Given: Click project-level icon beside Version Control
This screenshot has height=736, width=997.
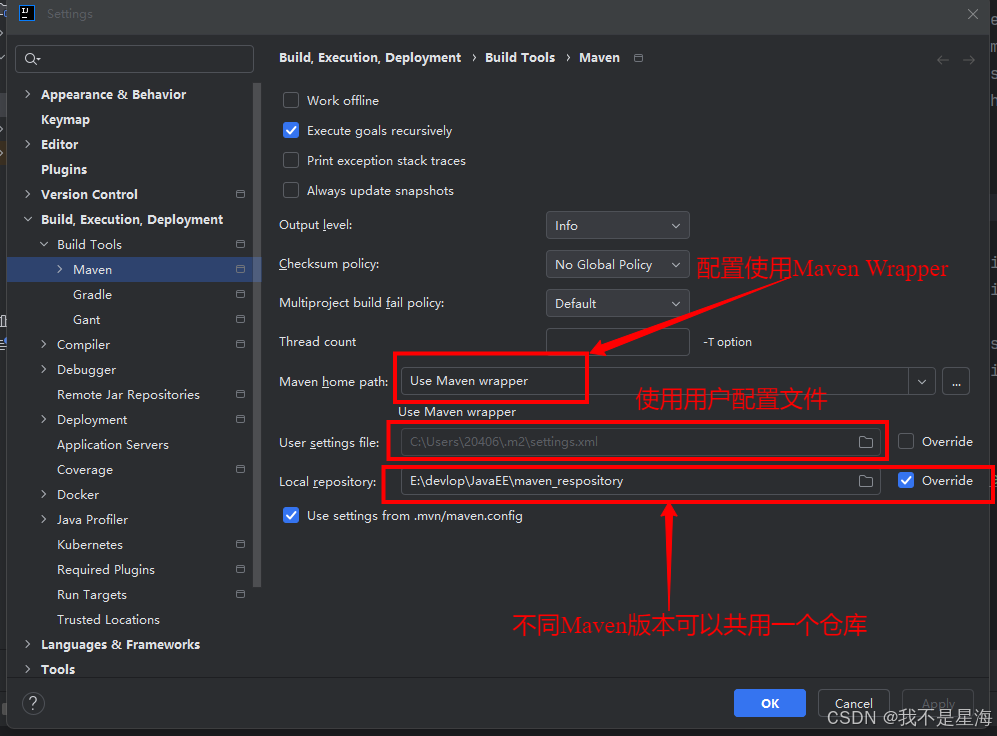Looking at the screenshot, I should point(240,194).
